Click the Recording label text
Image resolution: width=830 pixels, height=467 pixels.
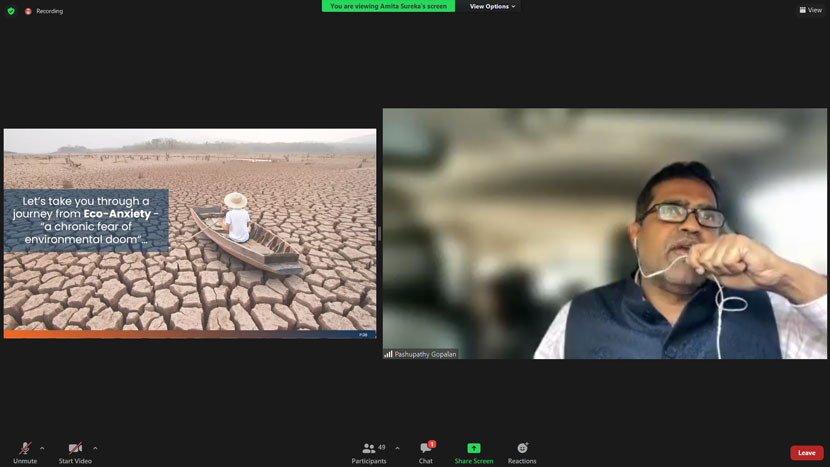pos(50,11)
